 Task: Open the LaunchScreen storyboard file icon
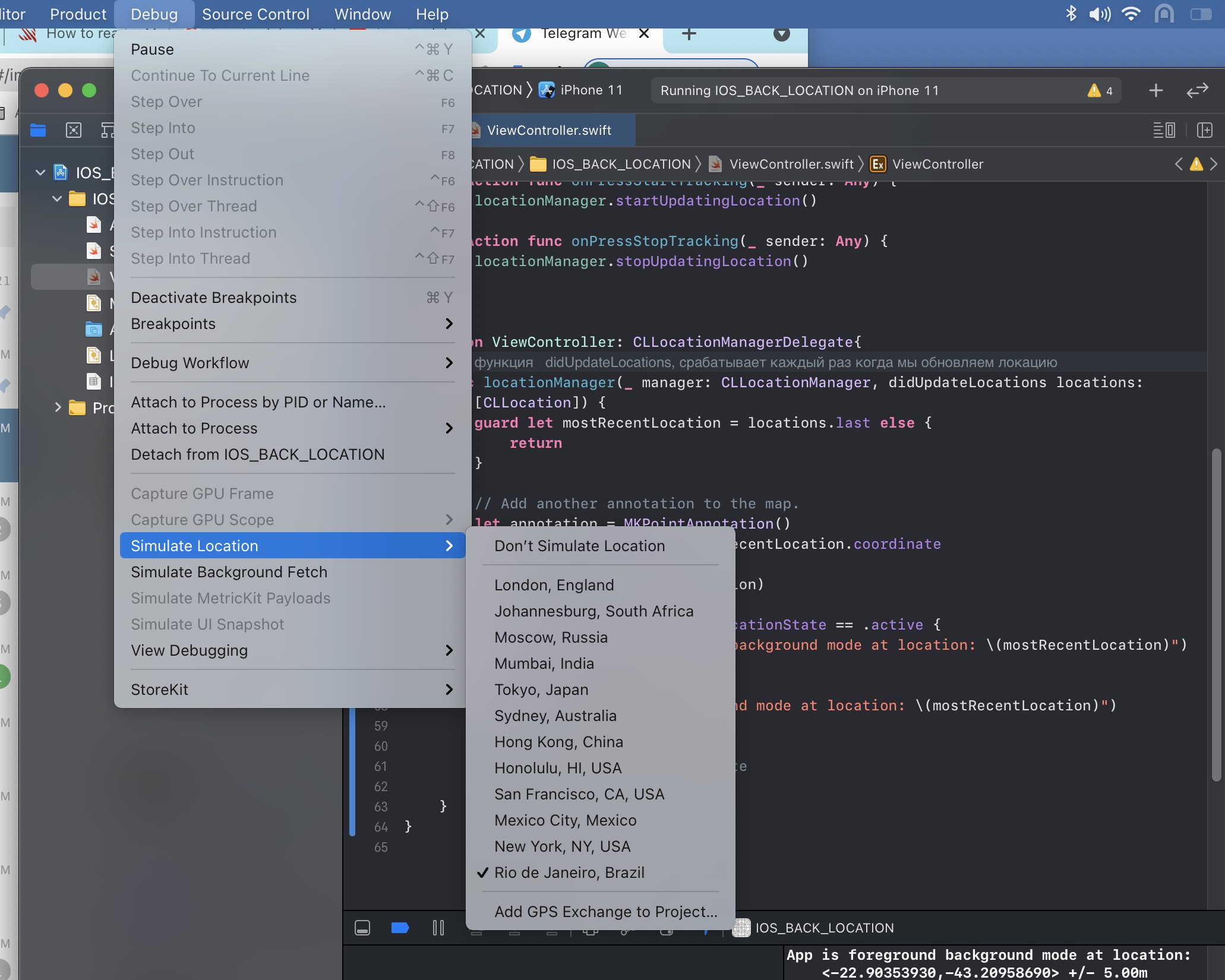coord(94,355)
